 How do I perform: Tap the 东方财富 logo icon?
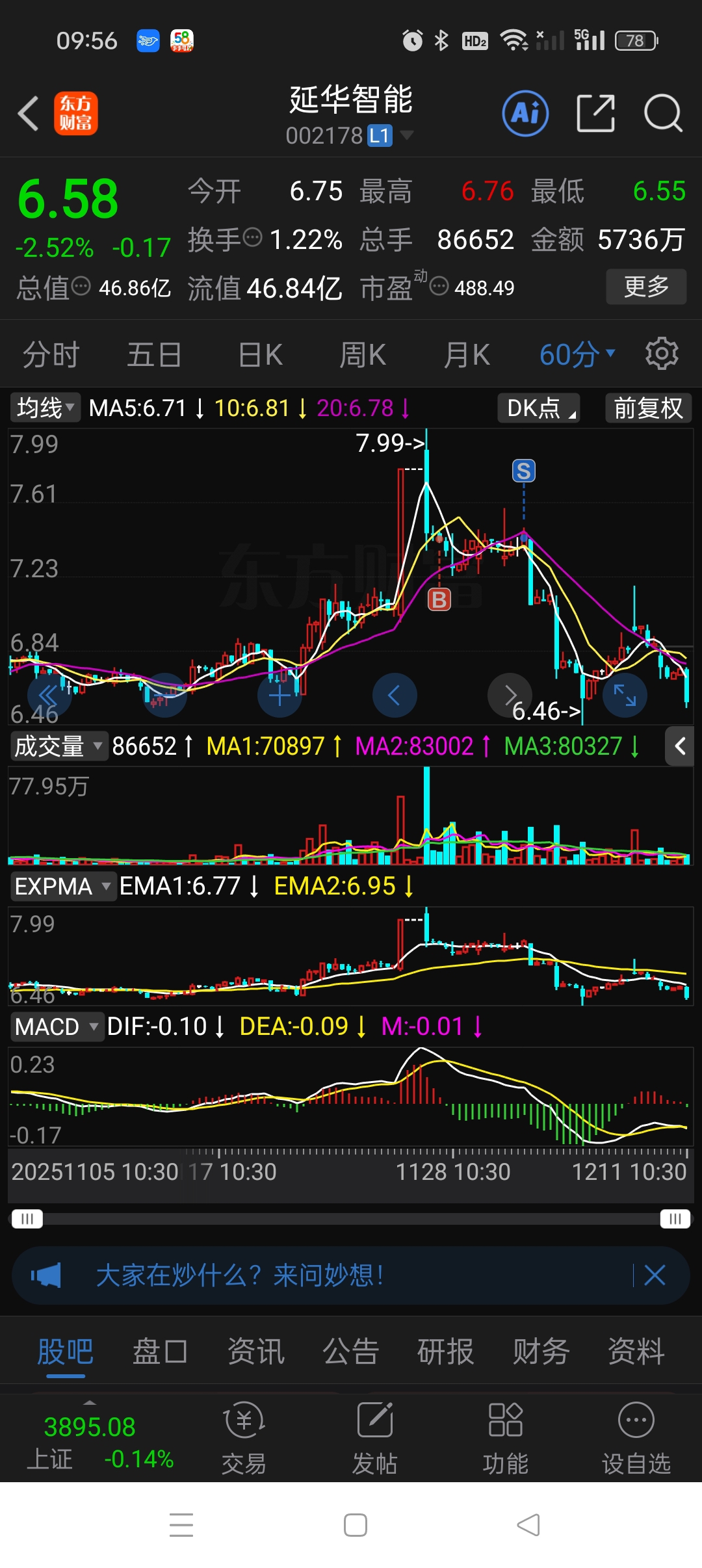coord(76,114)
